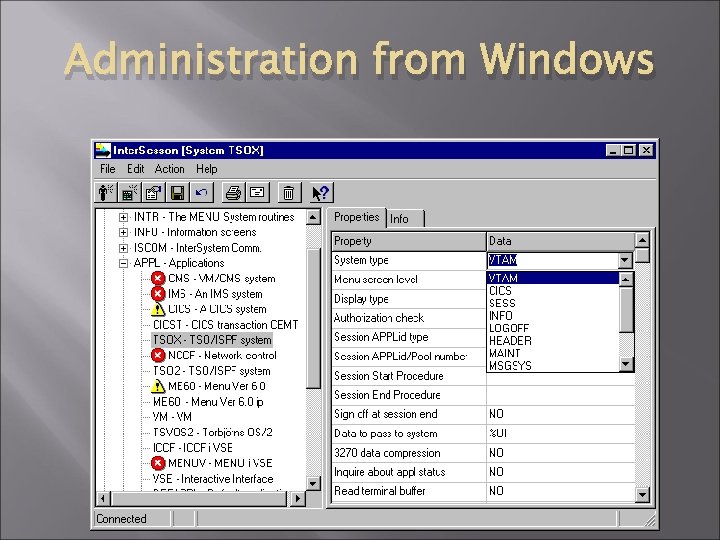Select ME60 - Menu Ver 6.0 ip

tap(208, 402)
